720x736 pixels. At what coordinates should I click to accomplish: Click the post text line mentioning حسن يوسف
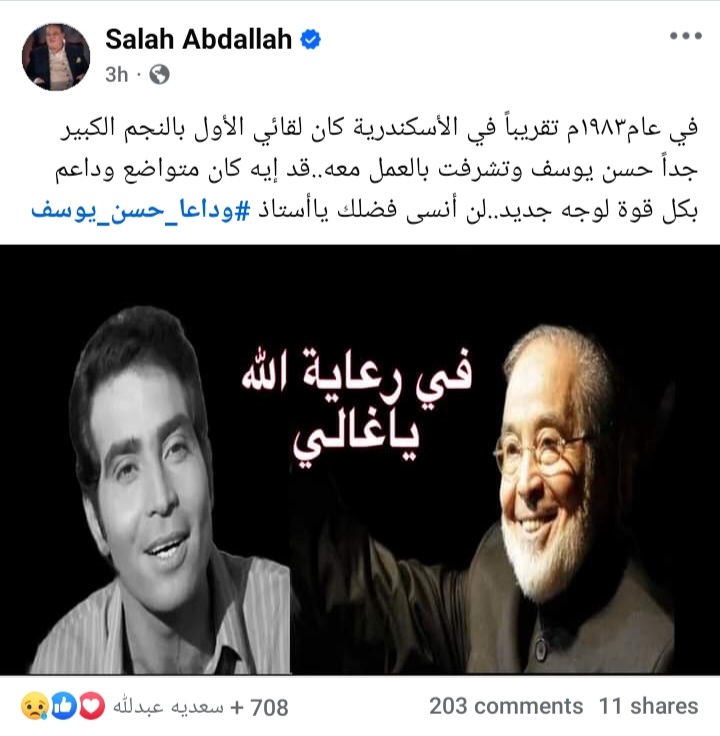point(376,169)
